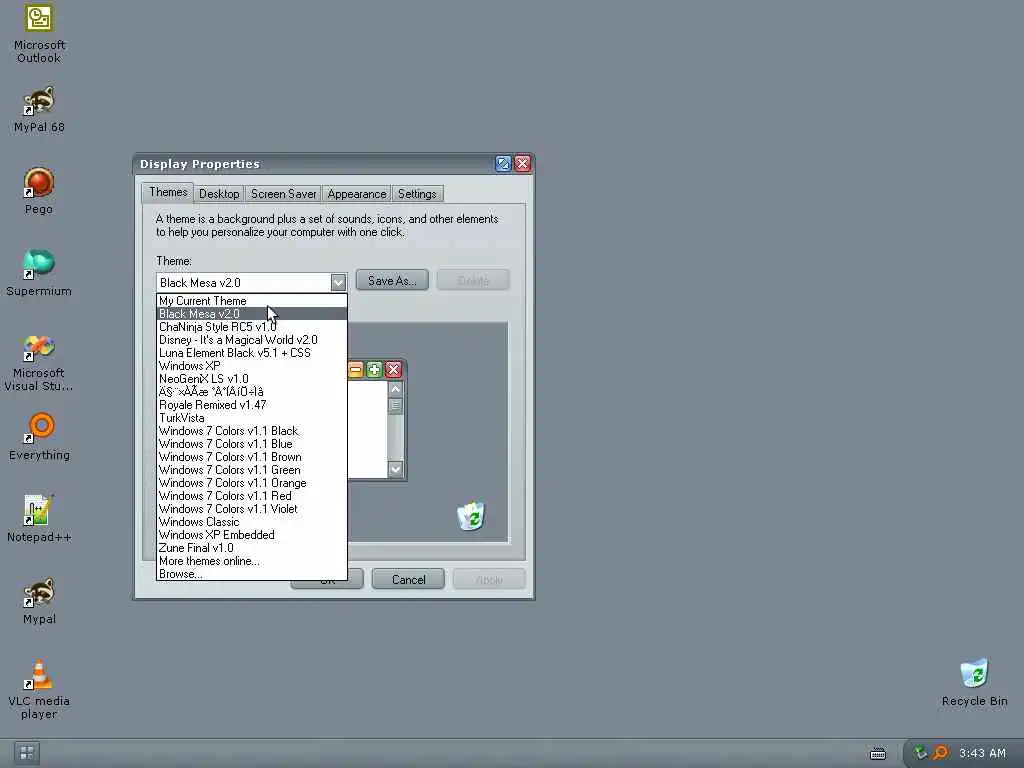Pick Windows 7 Colors v1.1 Orange
The height and width of the screenshot is (768, 1024).
click(x=252, y=483)
